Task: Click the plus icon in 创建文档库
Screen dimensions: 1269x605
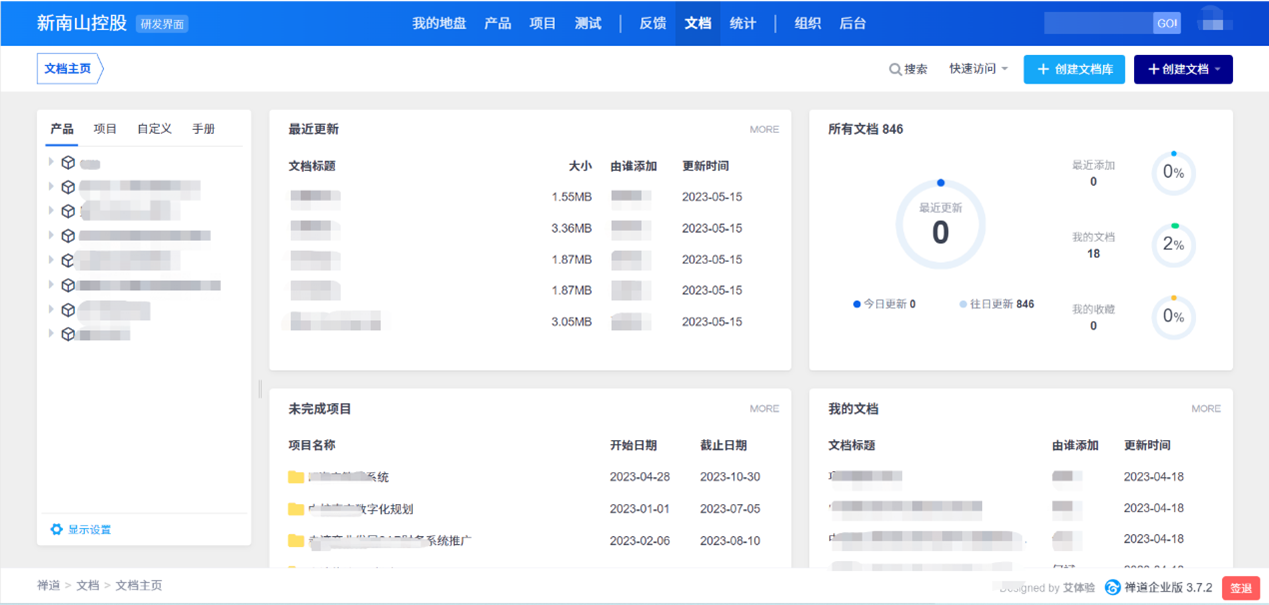Action: [1043, 70]
